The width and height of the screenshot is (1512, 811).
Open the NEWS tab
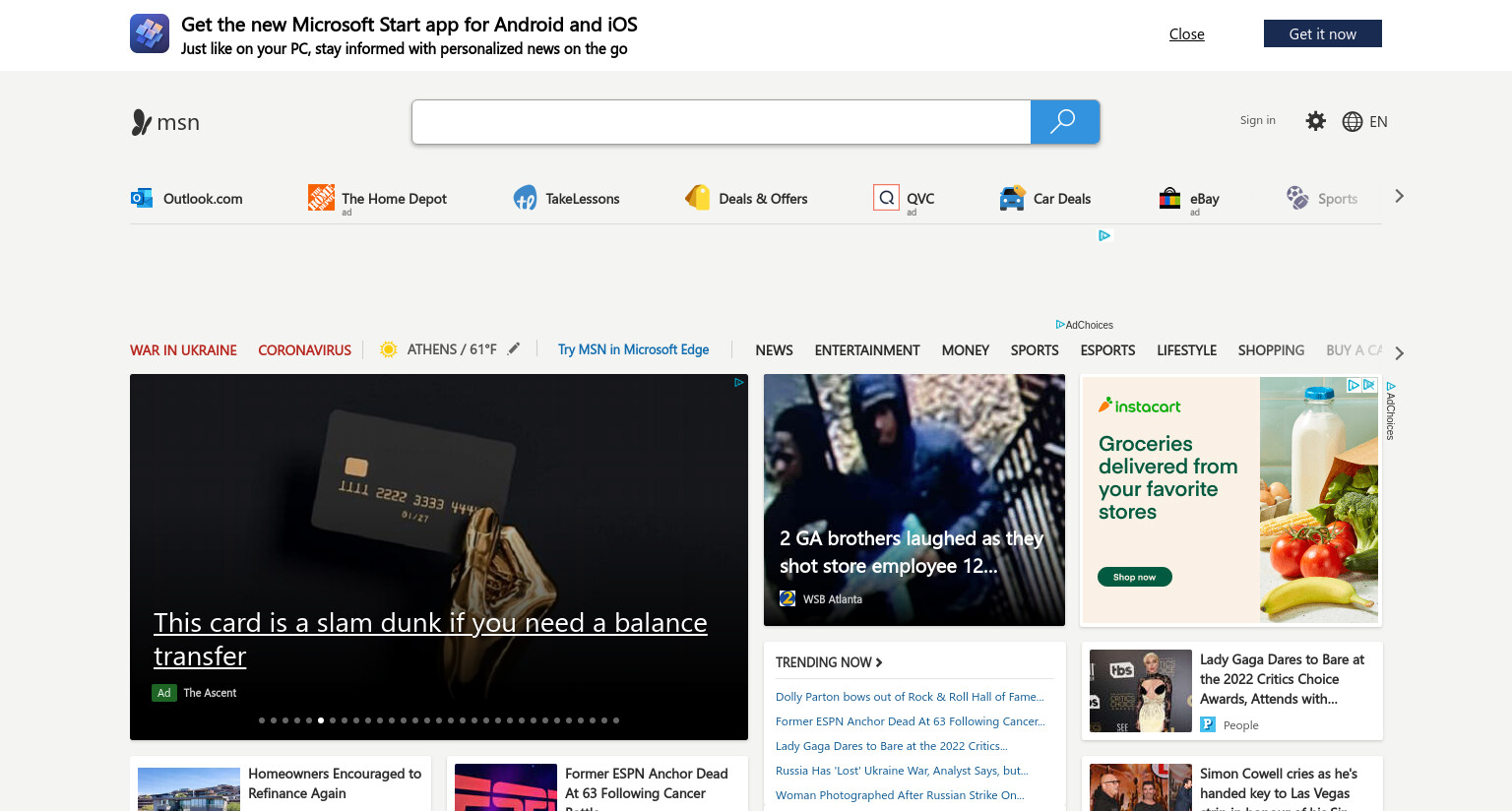tap(774, 350)
